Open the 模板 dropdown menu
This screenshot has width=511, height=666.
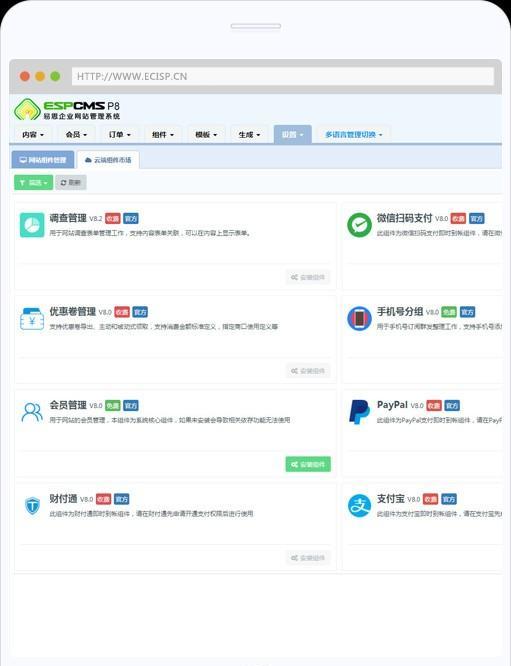206,135
